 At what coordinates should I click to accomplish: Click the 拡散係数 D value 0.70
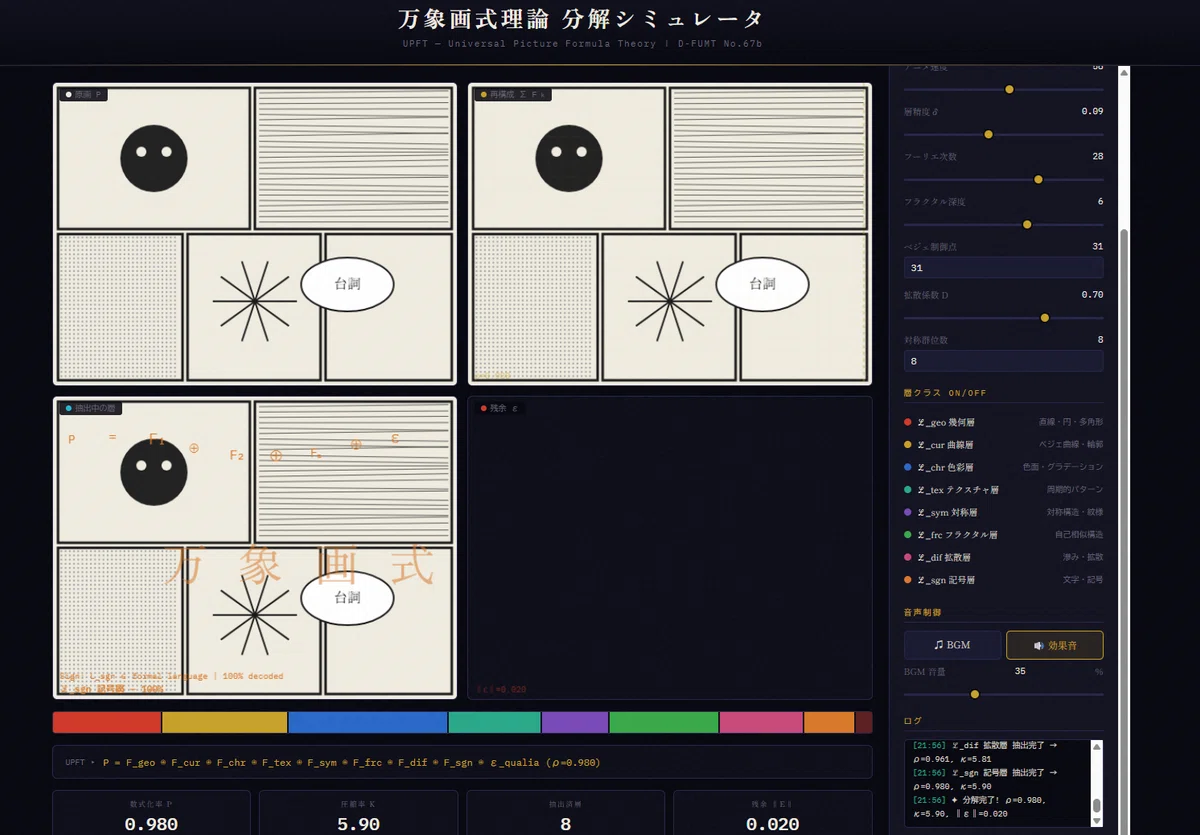click(1092, 295)
